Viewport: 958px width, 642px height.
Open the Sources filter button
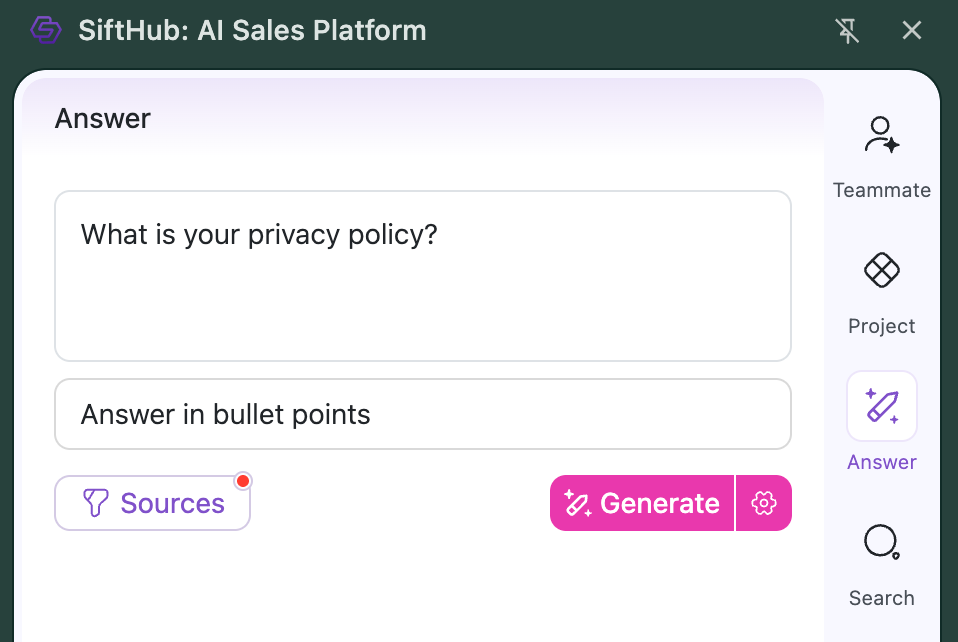pos(152,503)
